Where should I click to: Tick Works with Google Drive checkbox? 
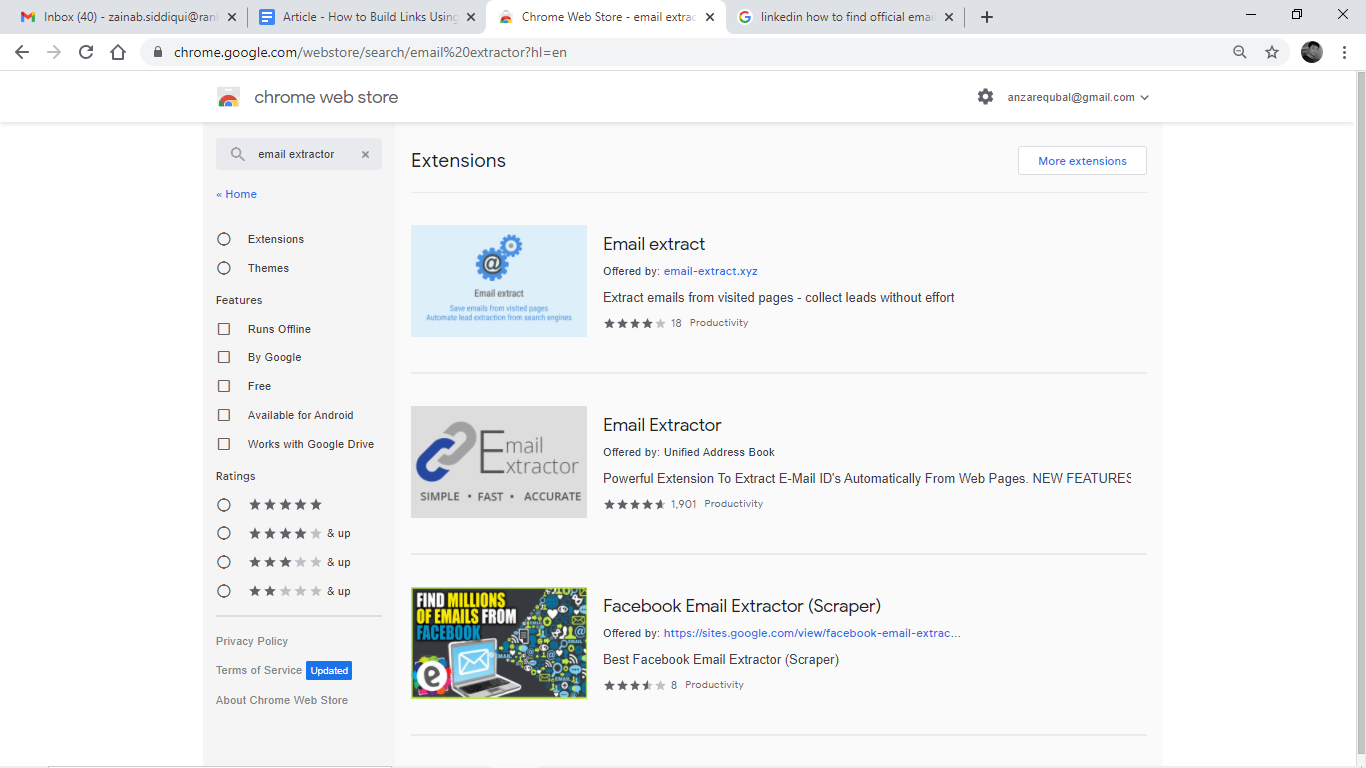pyautogui.click(x=224, y=444)
